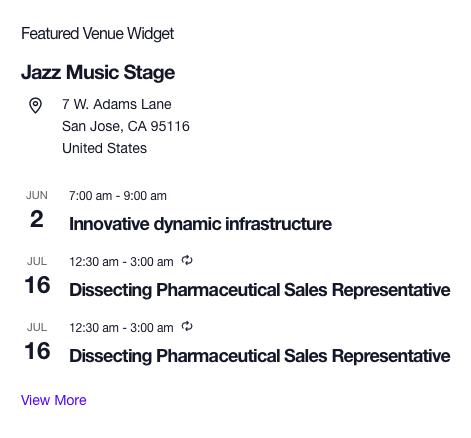The image size is (471, 438).
Task: Select the San Jose, CA 95116 line
Action: click(126, 126)
